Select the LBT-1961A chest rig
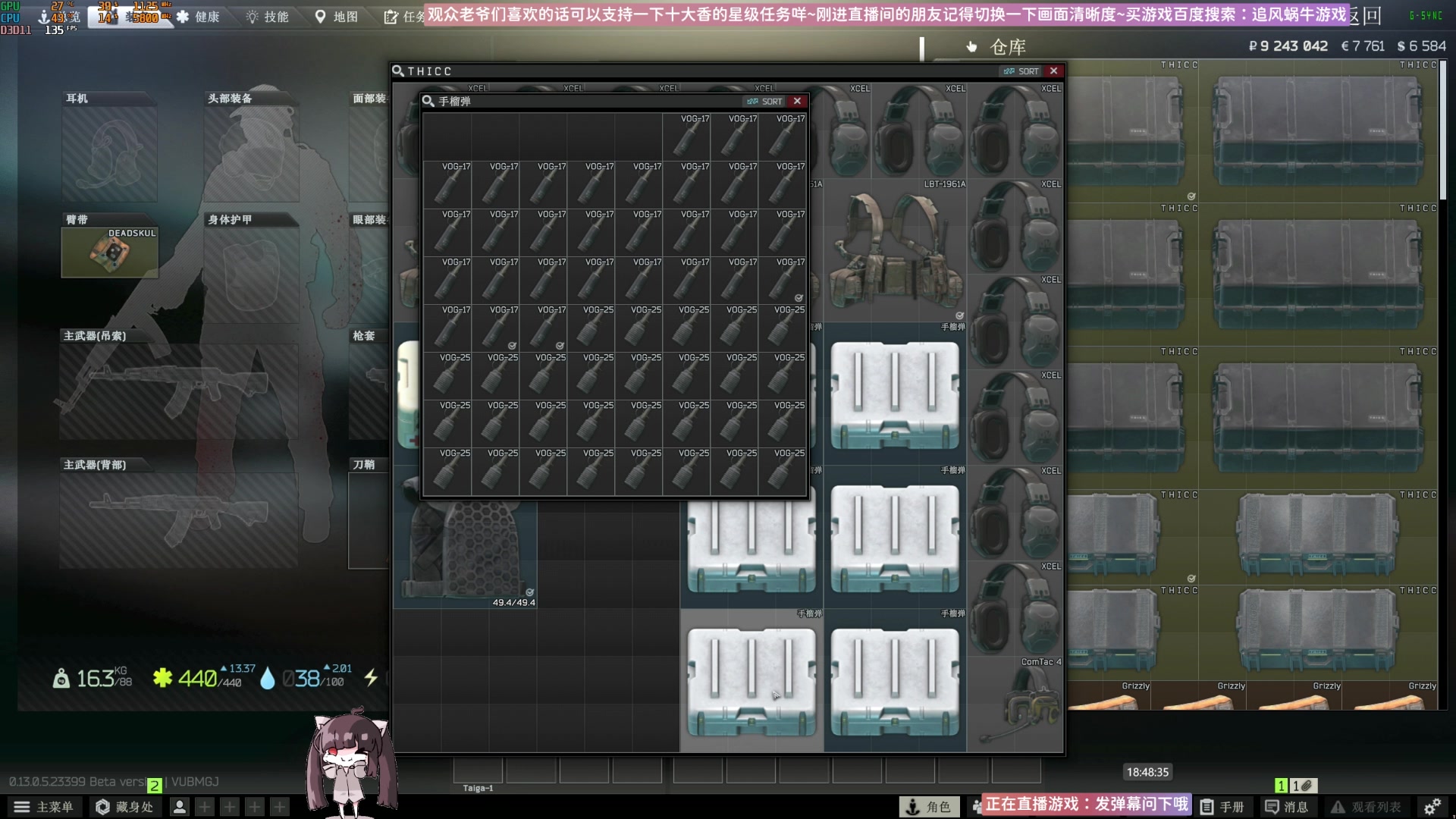Screen dimensions: 1456x819 [895, 250]
